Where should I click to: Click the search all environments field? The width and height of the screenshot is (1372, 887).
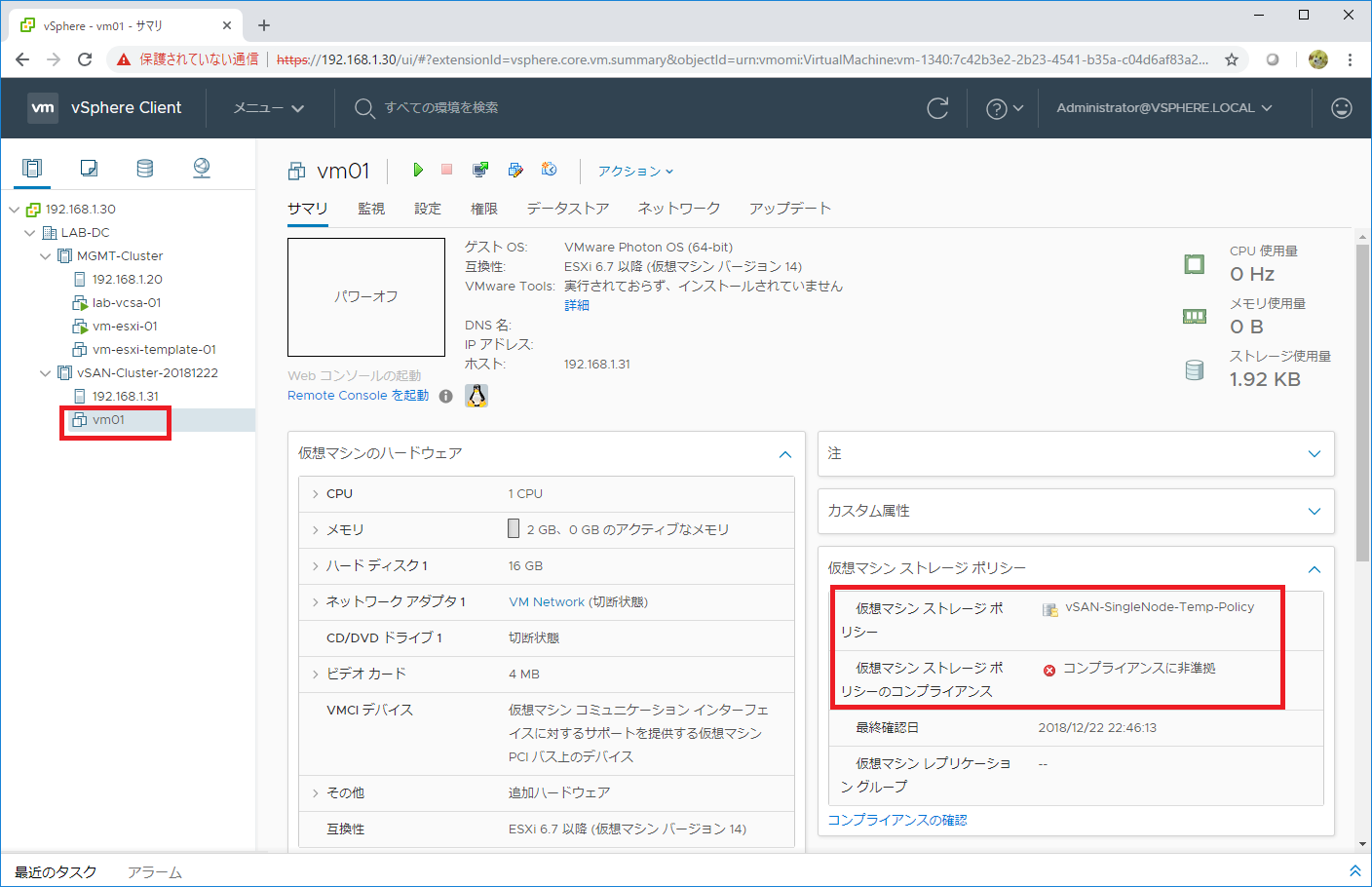441,108
